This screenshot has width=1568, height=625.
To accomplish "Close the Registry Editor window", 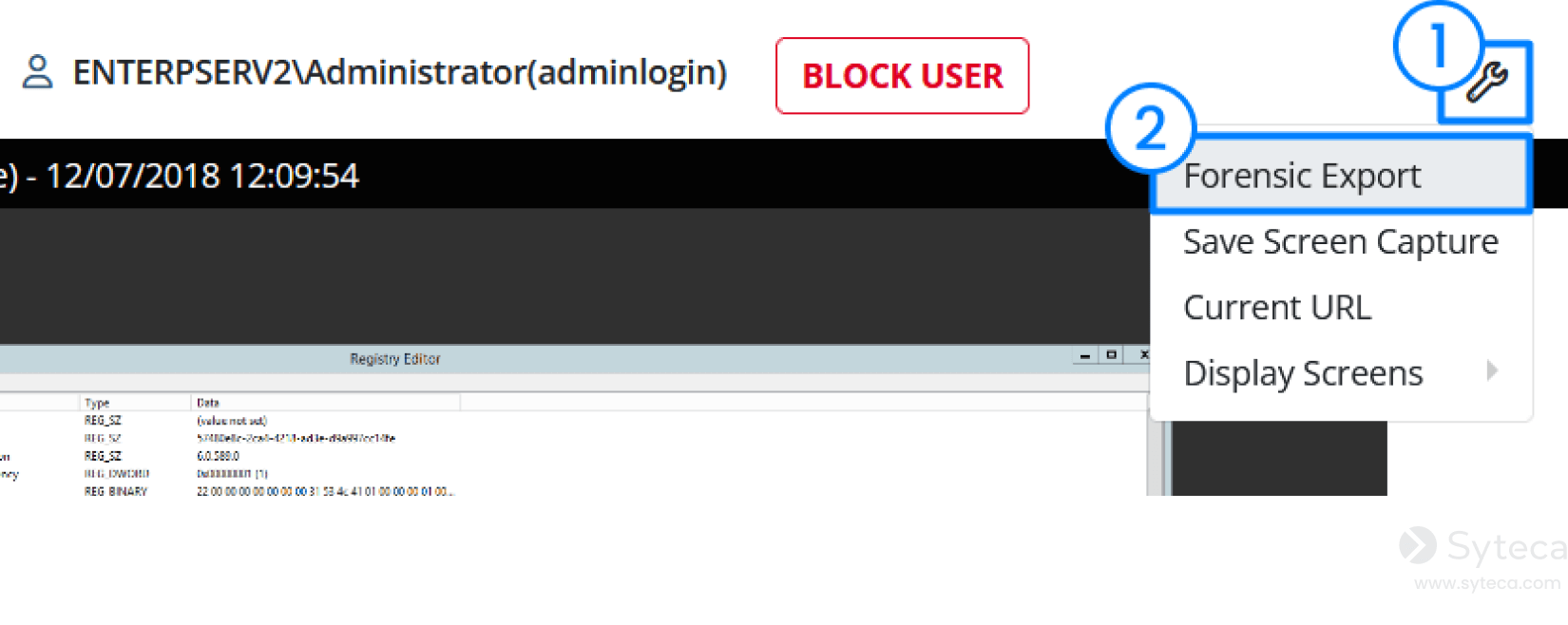I will coord(1143,355).
